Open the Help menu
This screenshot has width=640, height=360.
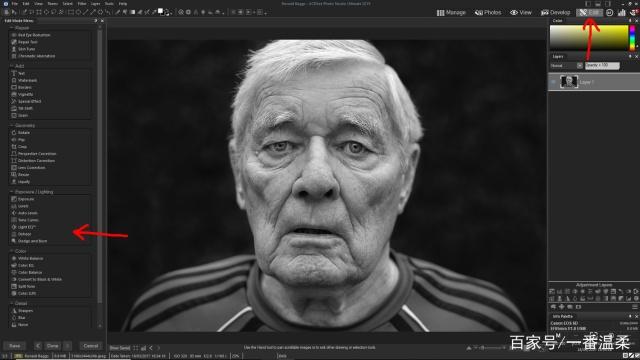(122, 4)
